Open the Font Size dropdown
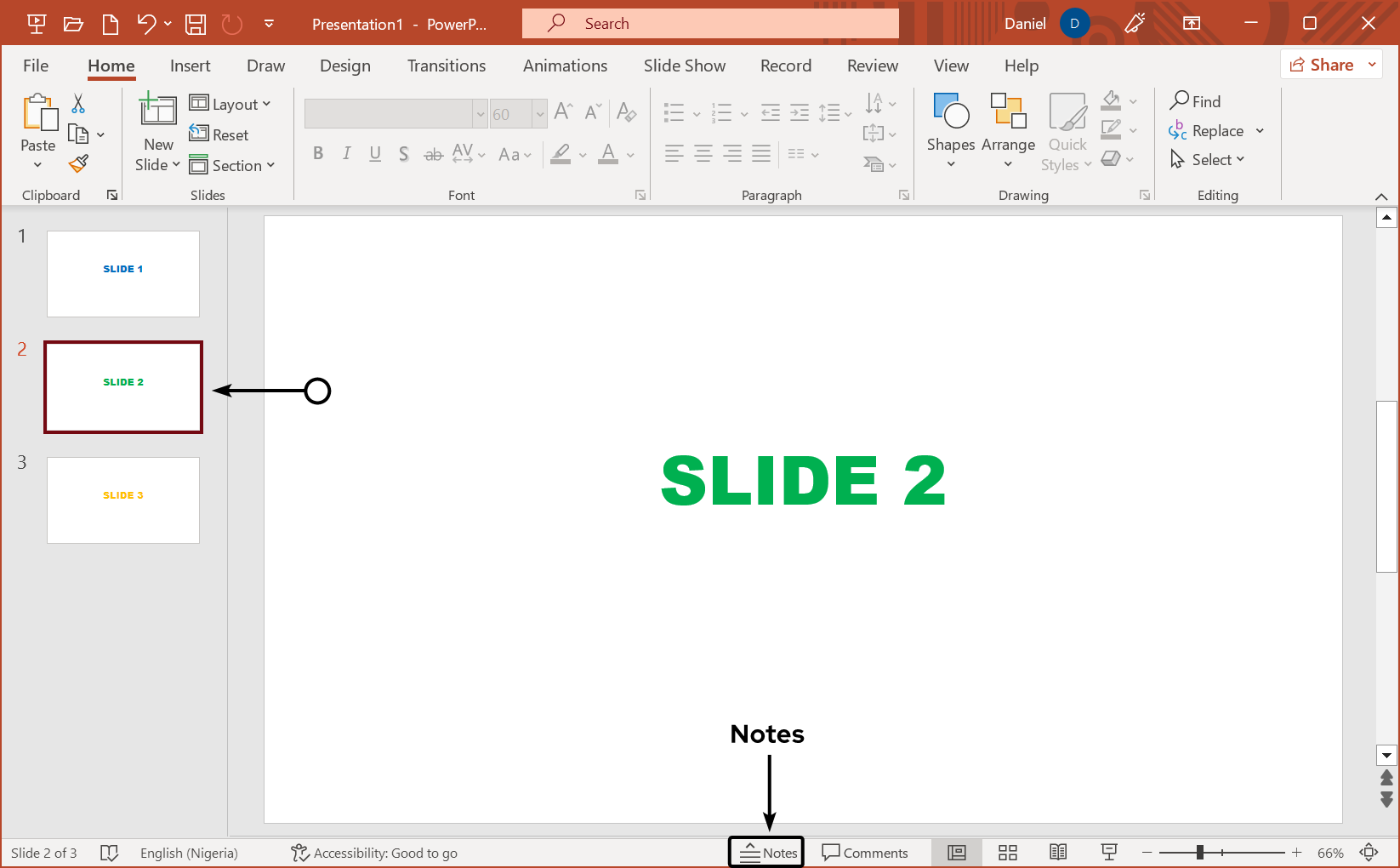This screenshot has width=1400, height=868. coord(542,113)
